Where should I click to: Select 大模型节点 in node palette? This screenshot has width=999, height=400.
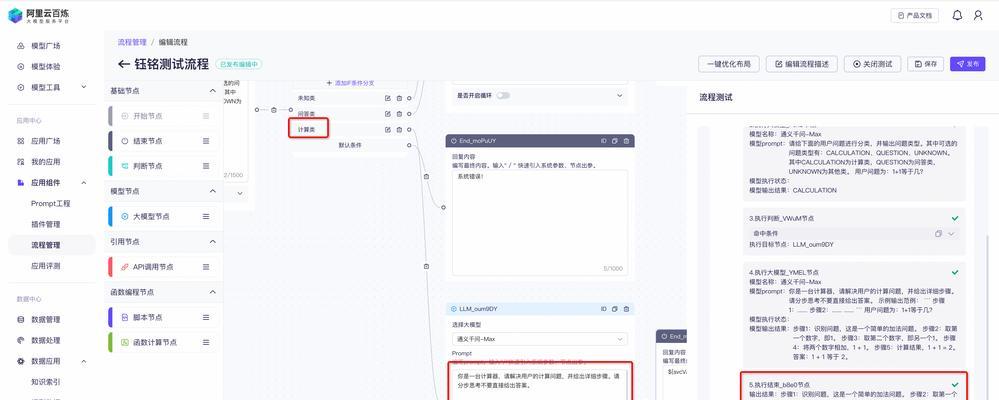pos(165,217)
